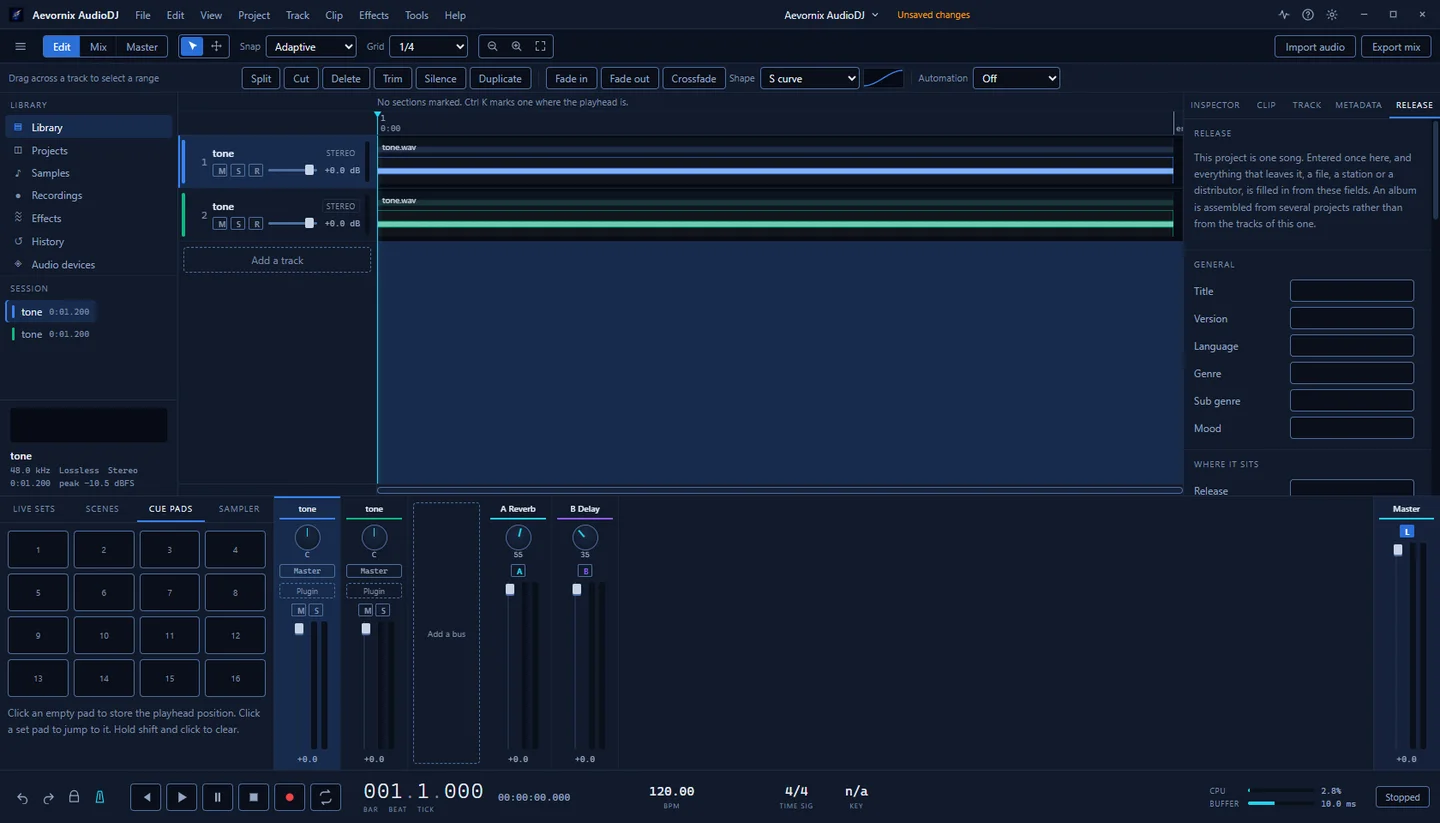This screenshot has width=1440, height=823.
Task: Open the project name dropdown in title bar
Action: pyautogui.click(x=832, y=15)
